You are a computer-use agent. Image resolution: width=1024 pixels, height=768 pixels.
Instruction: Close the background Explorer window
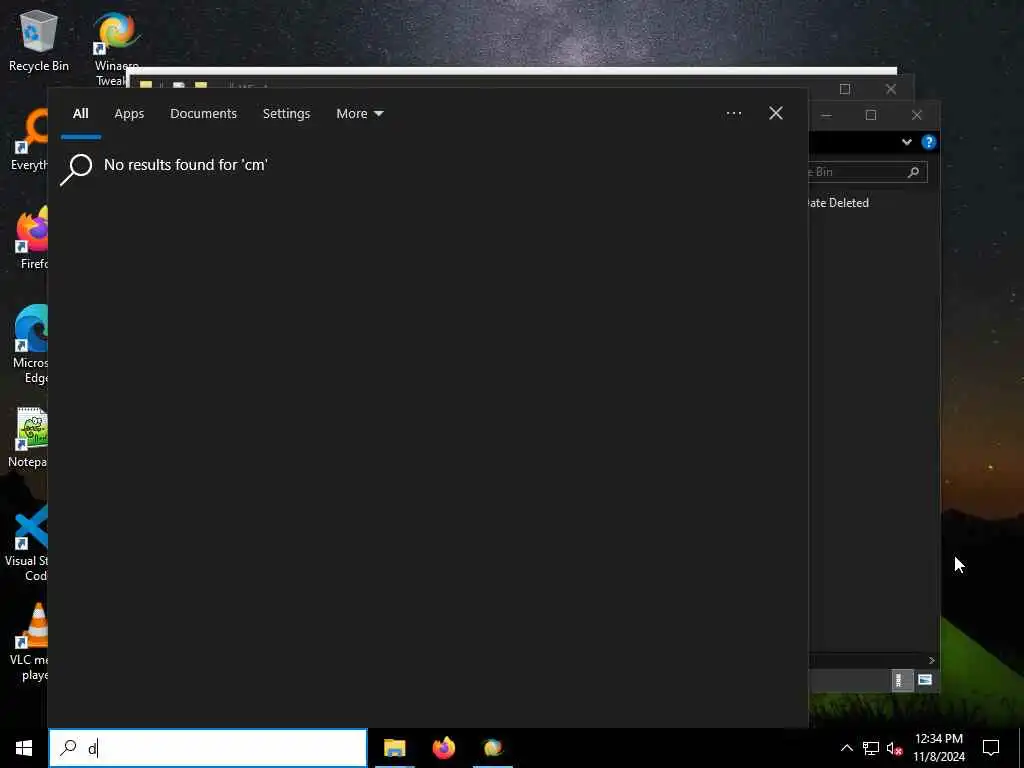tap(891, 89)
